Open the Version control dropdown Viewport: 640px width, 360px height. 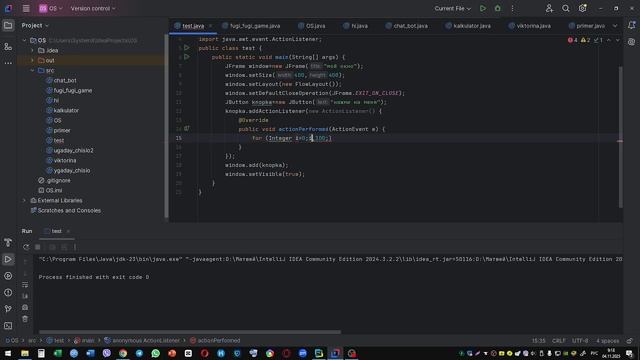tap(93, 8)
